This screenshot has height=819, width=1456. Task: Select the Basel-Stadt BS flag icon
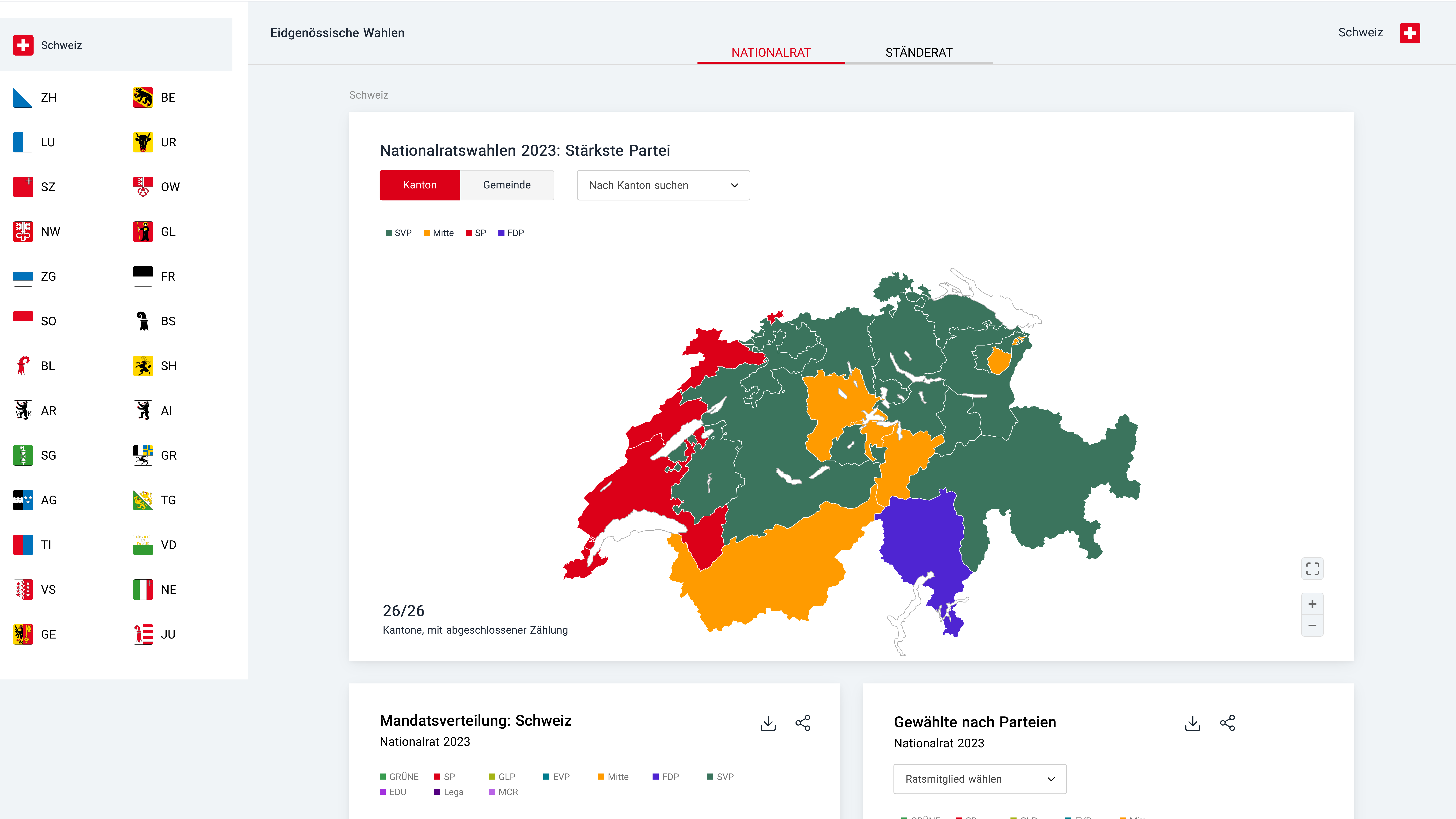(143, 321)
